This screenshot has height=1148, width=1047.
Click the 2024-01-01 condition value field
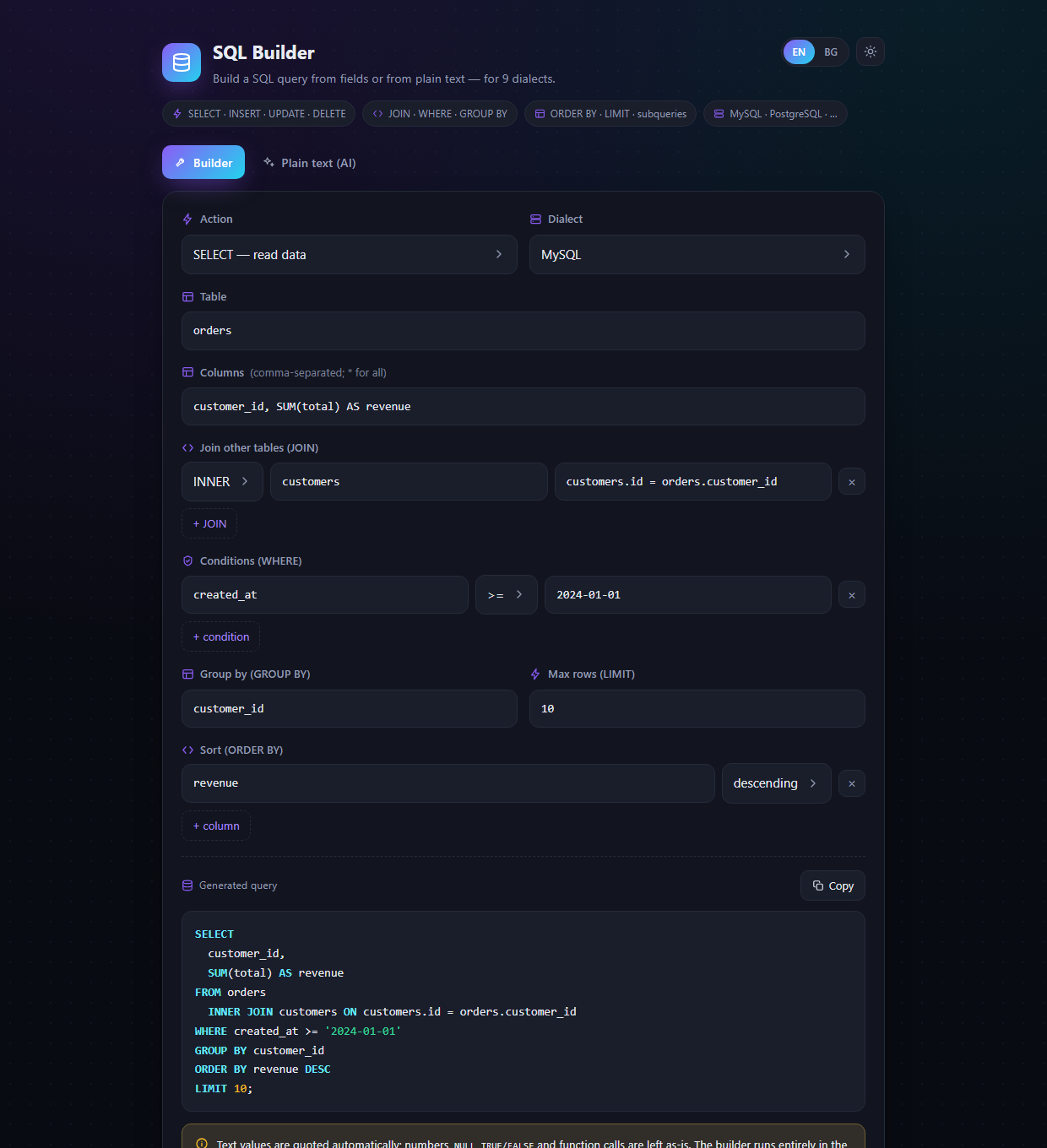[688, 595]
